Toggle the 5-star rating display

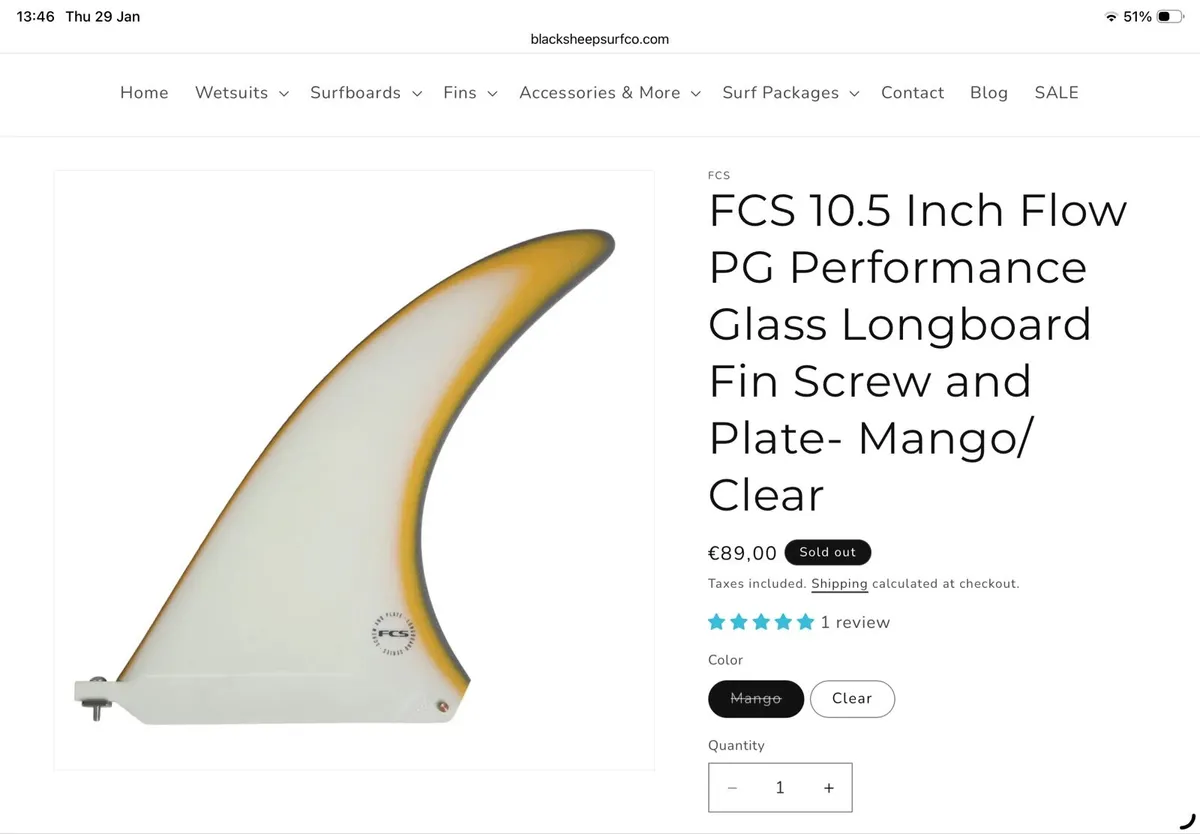coord(761,621)
